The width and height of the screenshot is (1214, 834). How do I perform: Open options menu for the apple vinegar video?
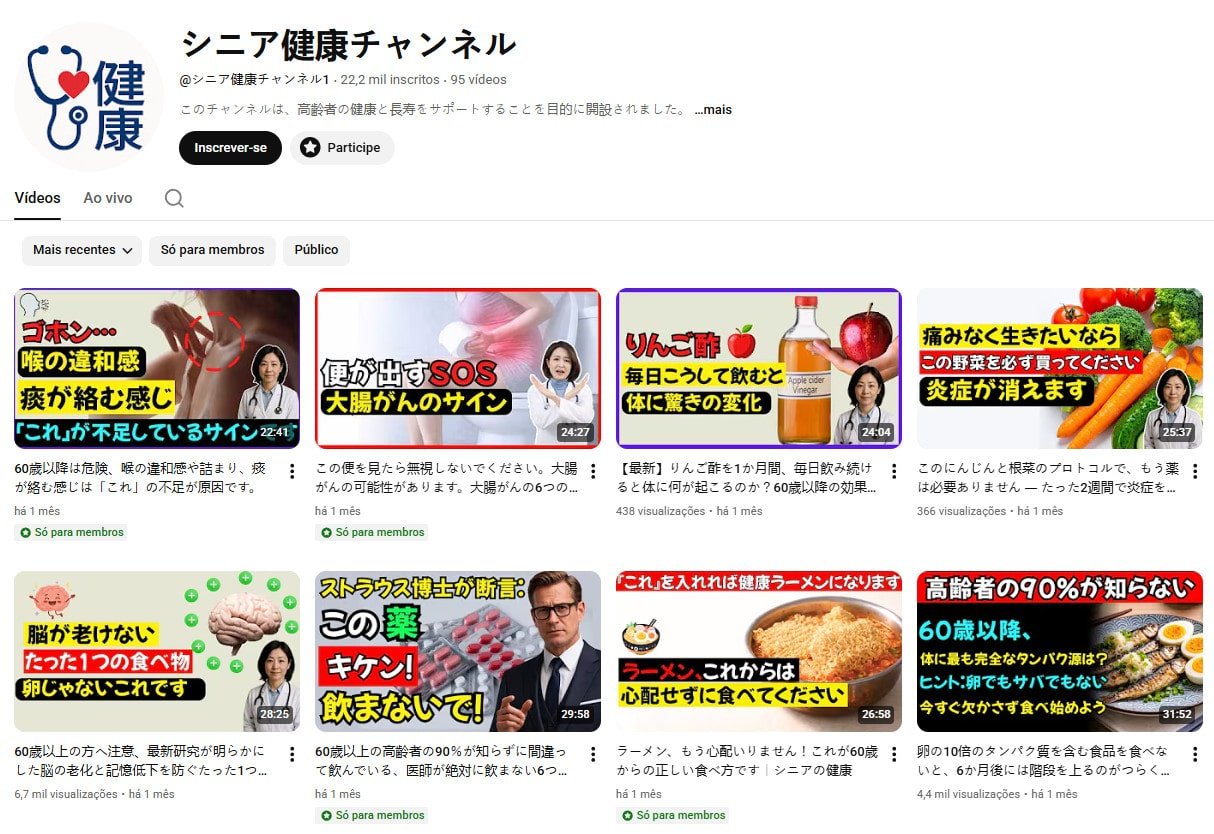[x=893, y=471]
